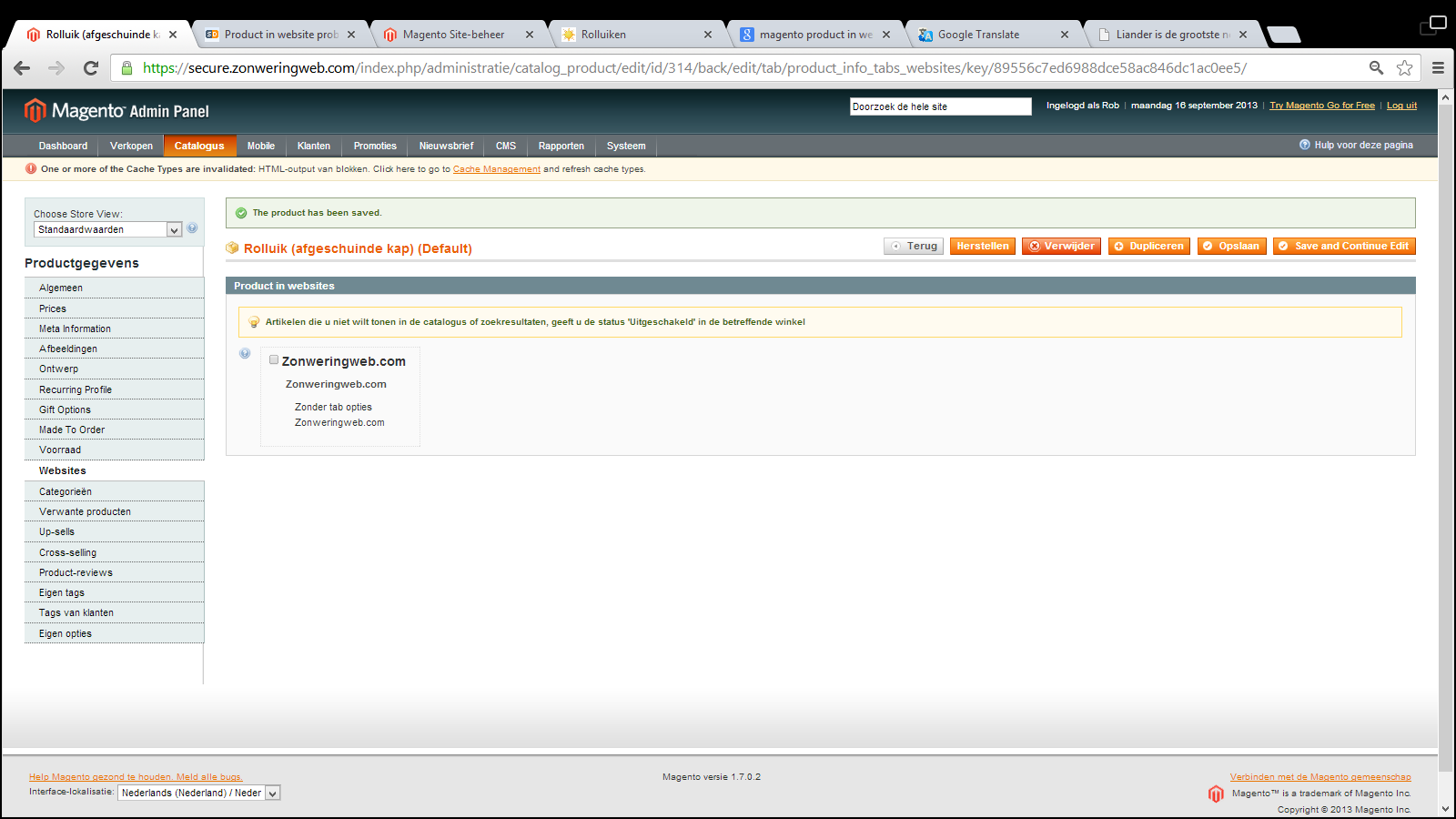Open the Cache Management link
The image size is (1456, 819).
pos(497,169)
